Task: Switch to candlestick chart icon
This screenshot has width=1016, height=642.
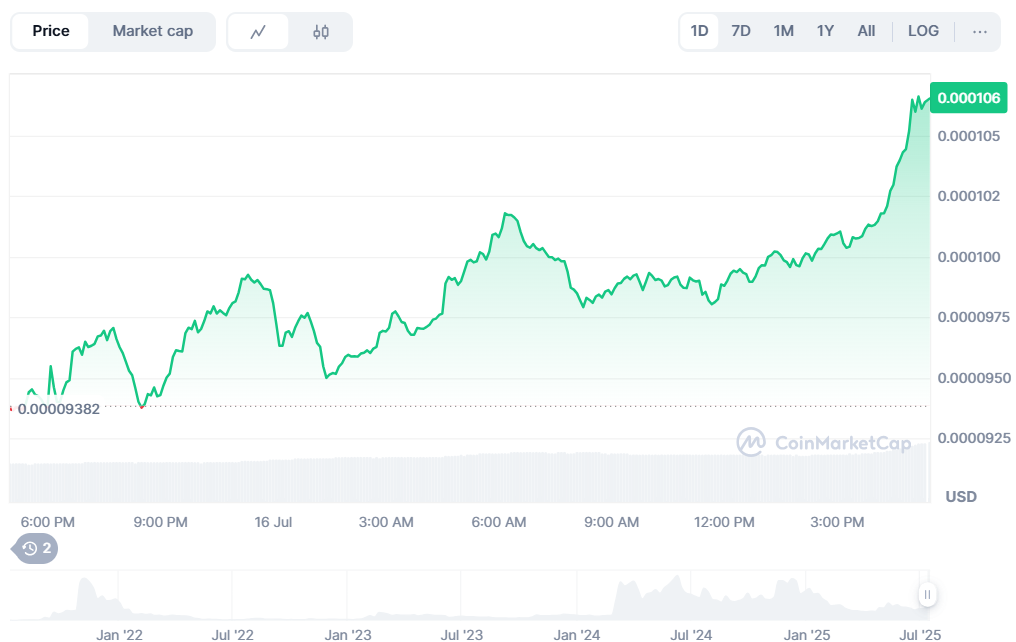Action: 321,32
